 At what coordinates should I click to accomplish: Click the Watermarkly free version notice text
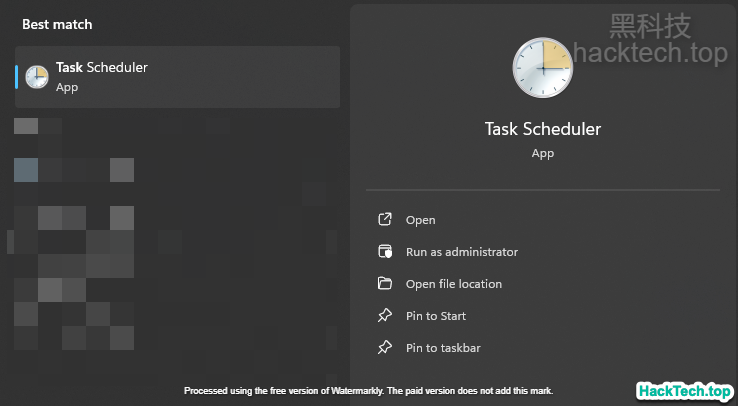[x=368, y=390]
